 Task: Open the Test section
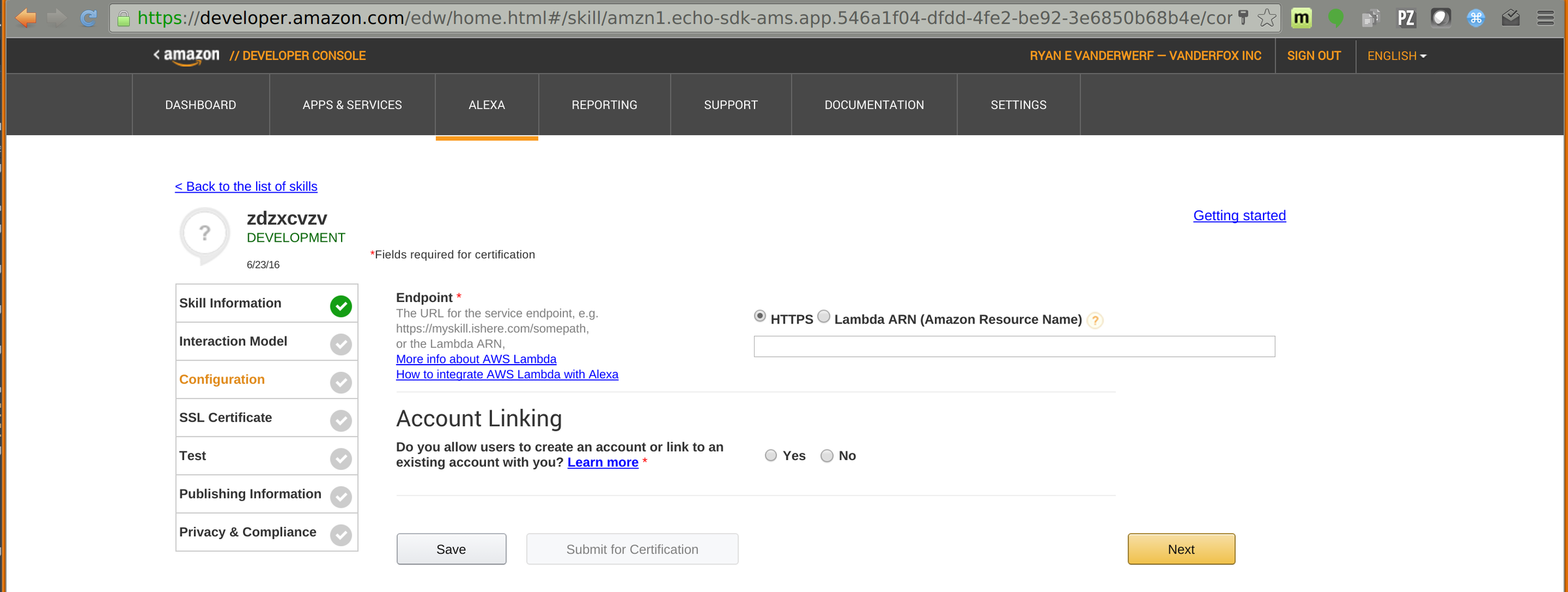coord(267,456)
